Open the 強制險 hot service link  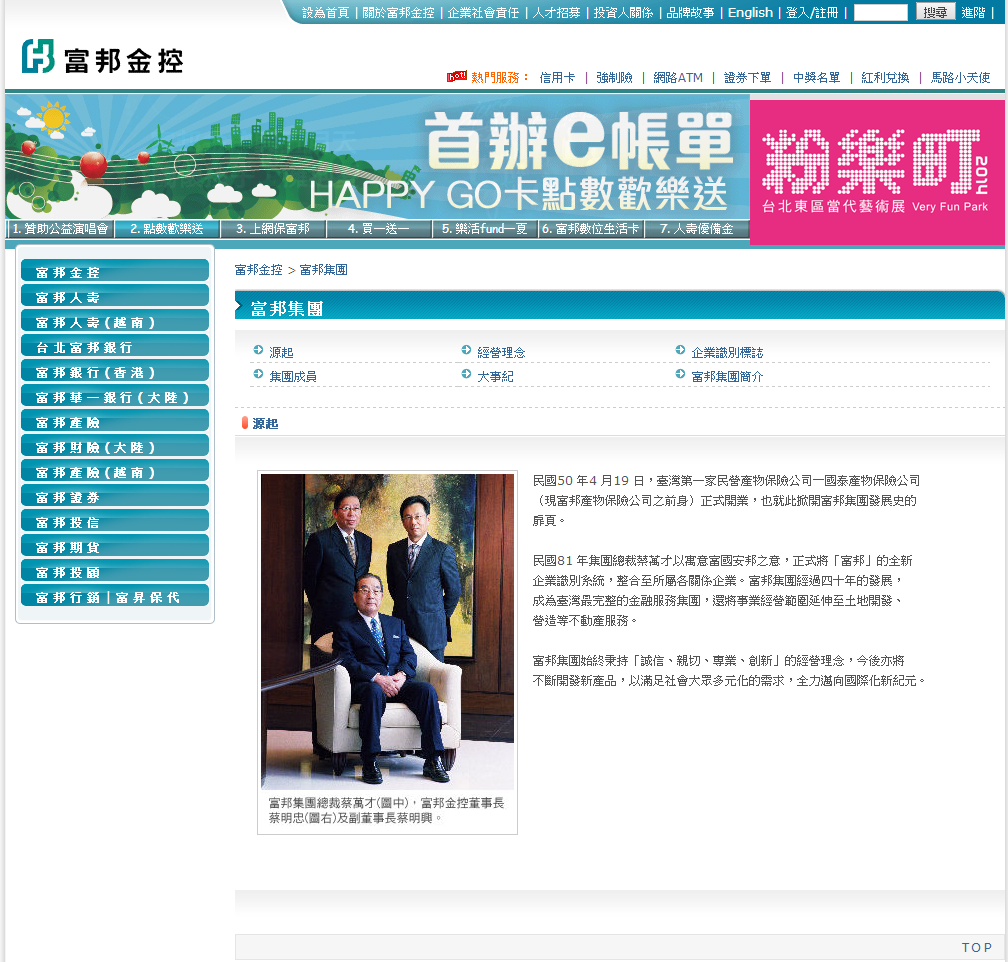pos(614,78)
